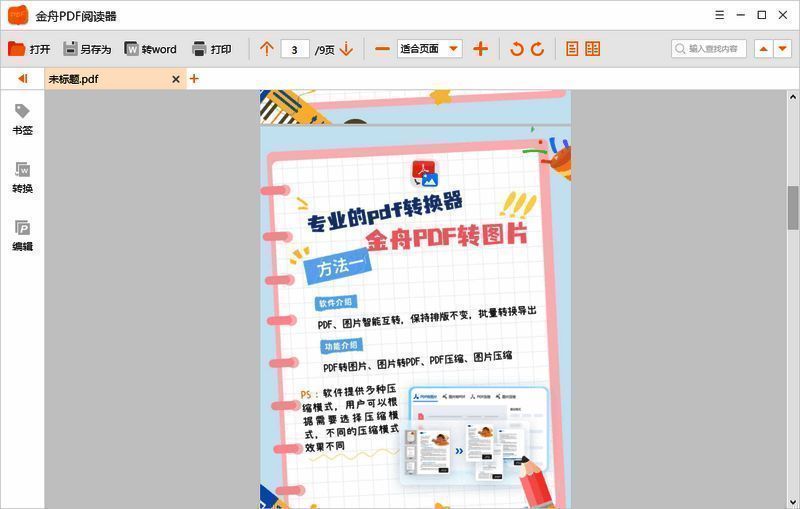This screenshot has width=800, height=509.
Task: Zoom in with the plus icon
Action: click(x=480, y=49)
